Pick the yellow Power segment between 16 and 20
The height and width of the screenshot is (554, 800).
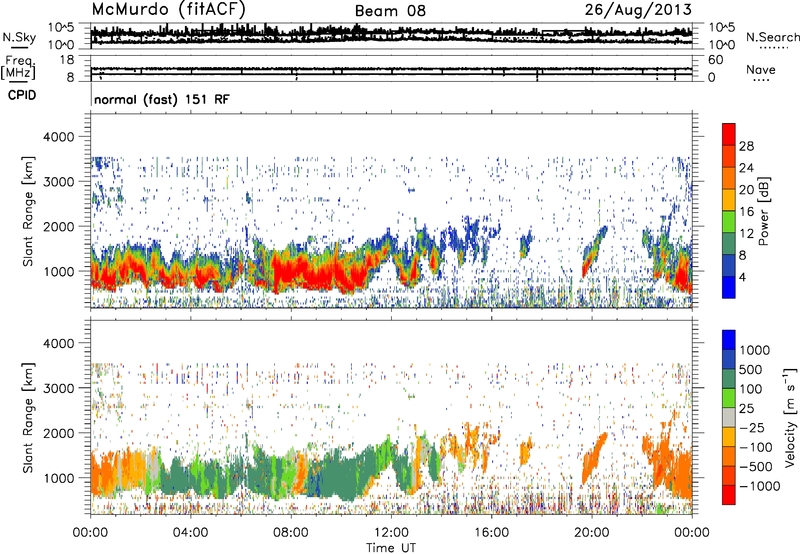729,199
